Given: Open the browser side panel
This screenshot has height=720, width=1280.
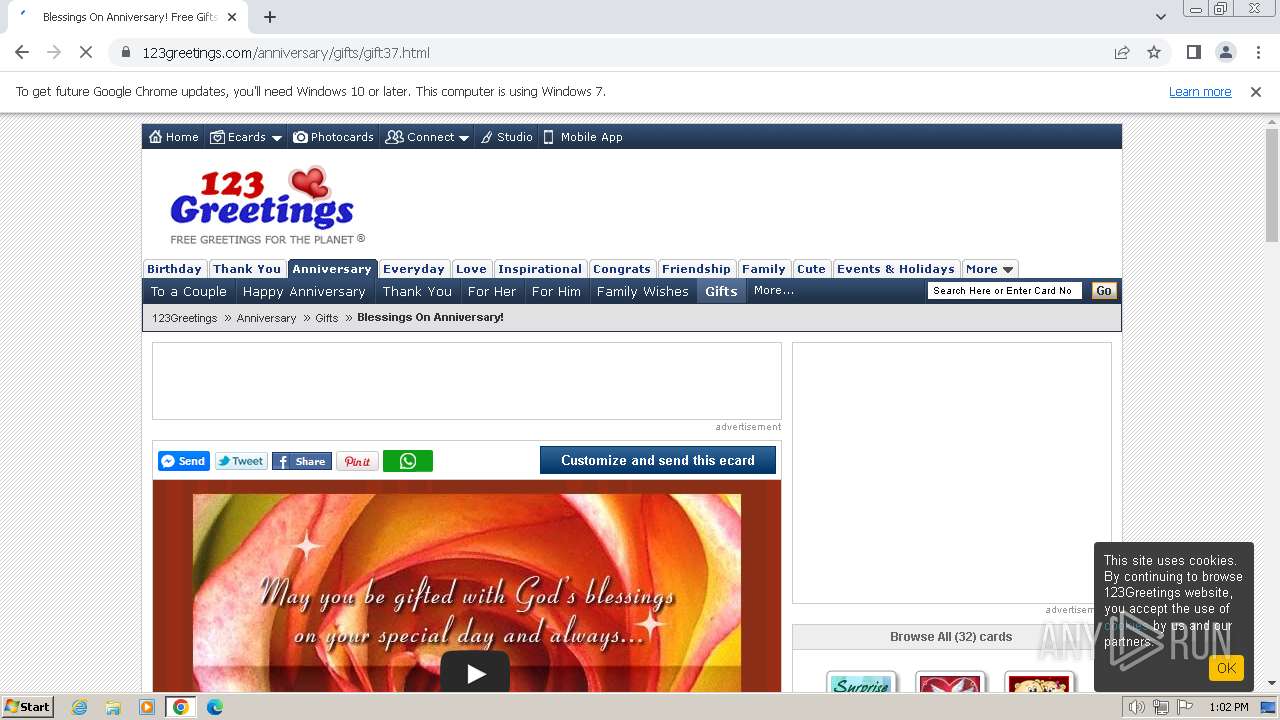Looking at the screenshot, I should point(1193,52).
